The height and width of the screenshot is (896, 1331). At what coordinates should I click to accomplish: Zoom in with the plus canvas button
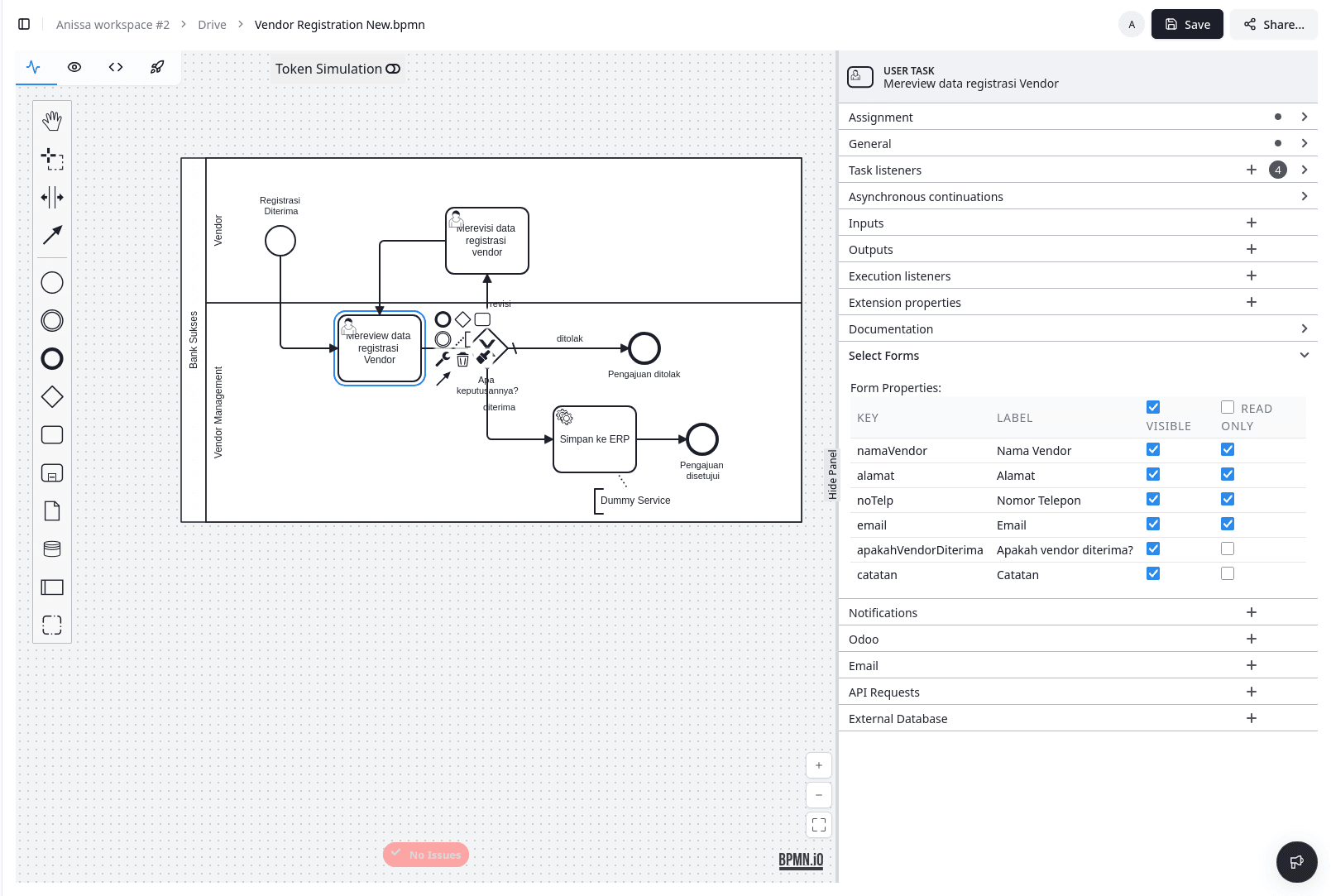819,765
